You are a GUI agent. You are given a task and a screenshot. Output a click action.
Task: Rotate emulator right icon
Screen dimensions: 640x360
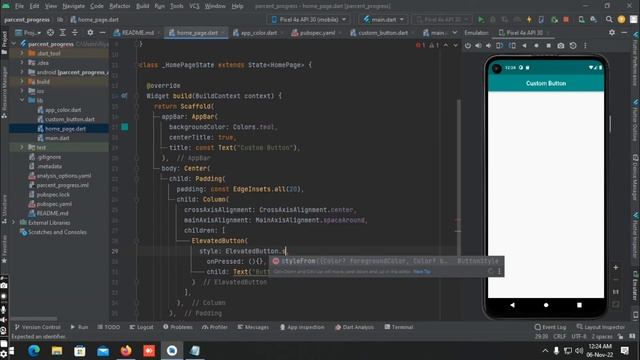[512, 45]
